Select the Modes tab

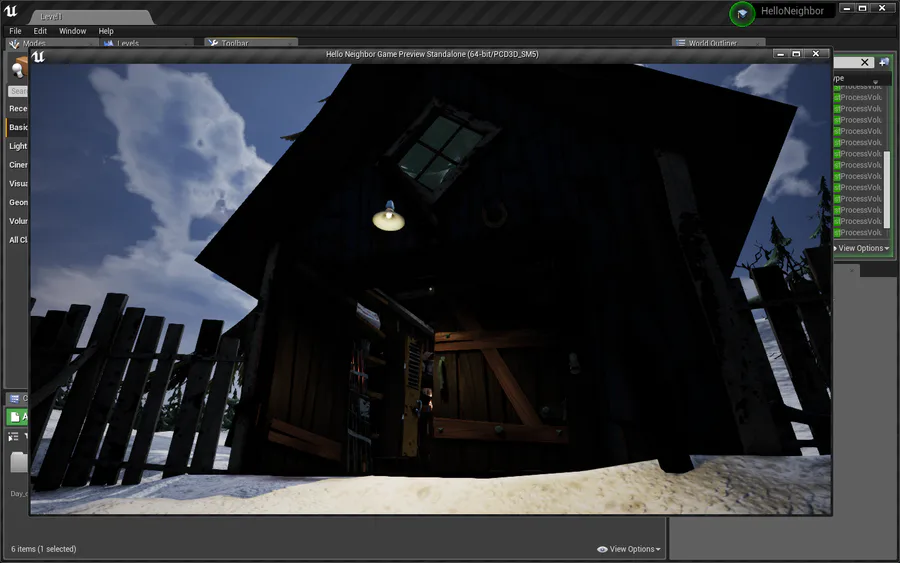click(x=52, y=43)
